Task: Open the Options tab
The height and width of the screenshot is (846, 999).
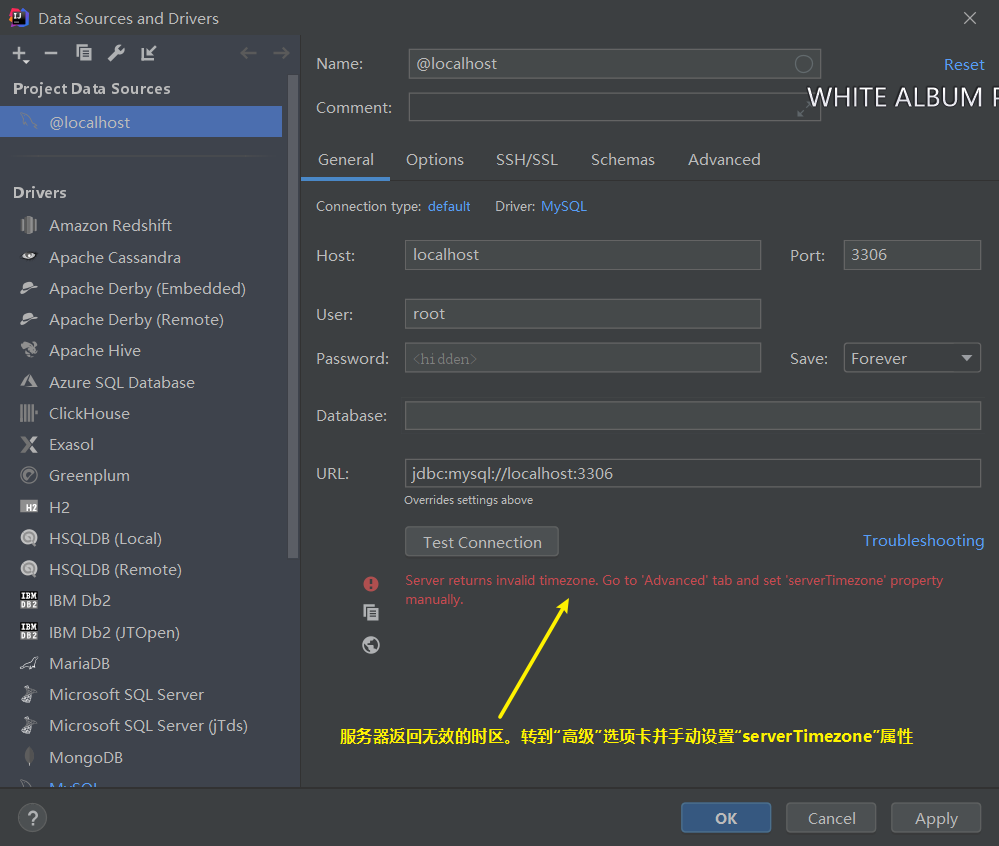Action: pos(435,160)
